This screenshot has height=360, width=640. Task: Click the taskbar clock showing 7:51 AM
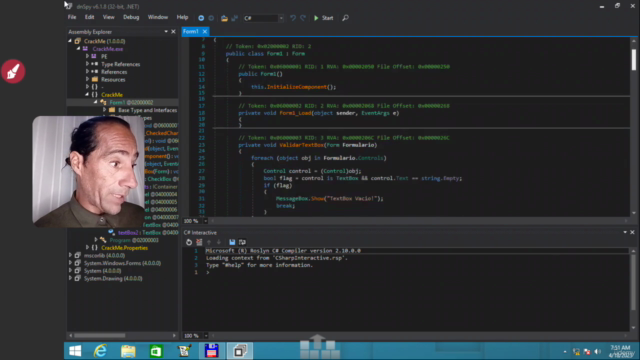pos(620,351)
